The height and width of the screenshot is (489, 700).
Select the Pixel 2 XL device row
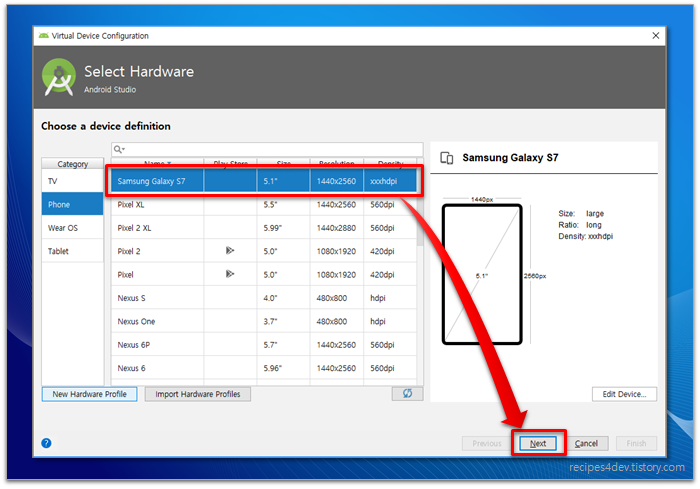[x=264, y=228]
